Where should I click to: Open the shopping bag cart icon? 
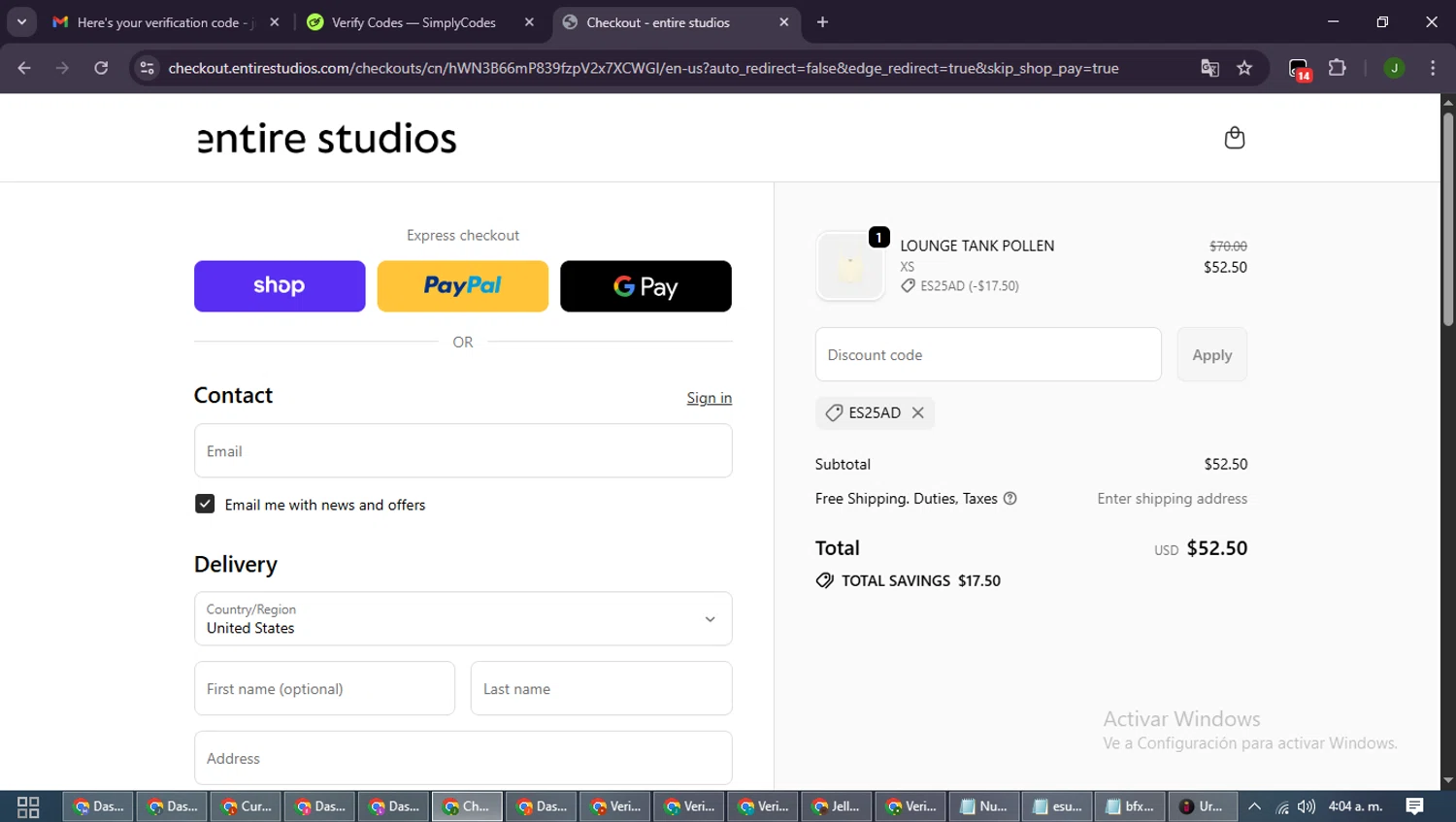pyautogui.click(x=1234, y=138)
